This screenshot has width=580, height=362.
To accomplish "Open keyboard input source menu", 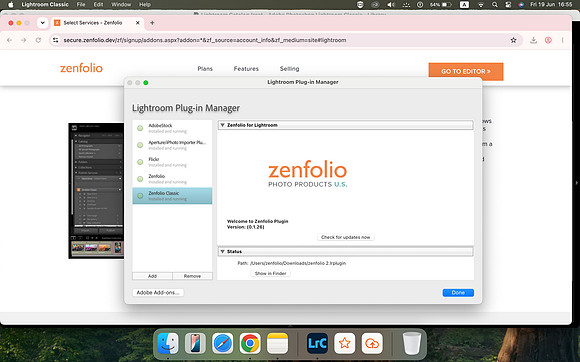I will pos(464,4).
